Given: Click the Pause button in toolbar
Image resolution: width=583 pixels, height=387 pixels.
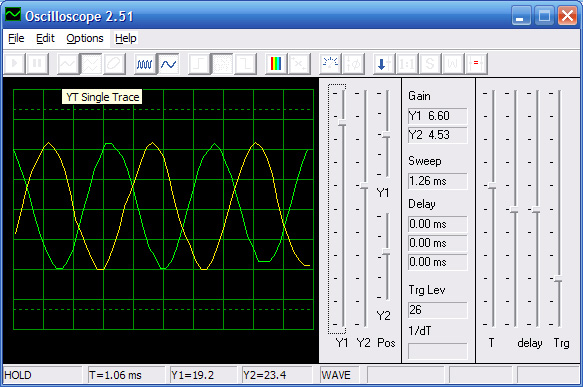Looking at the screenshot, I should 37,64.
